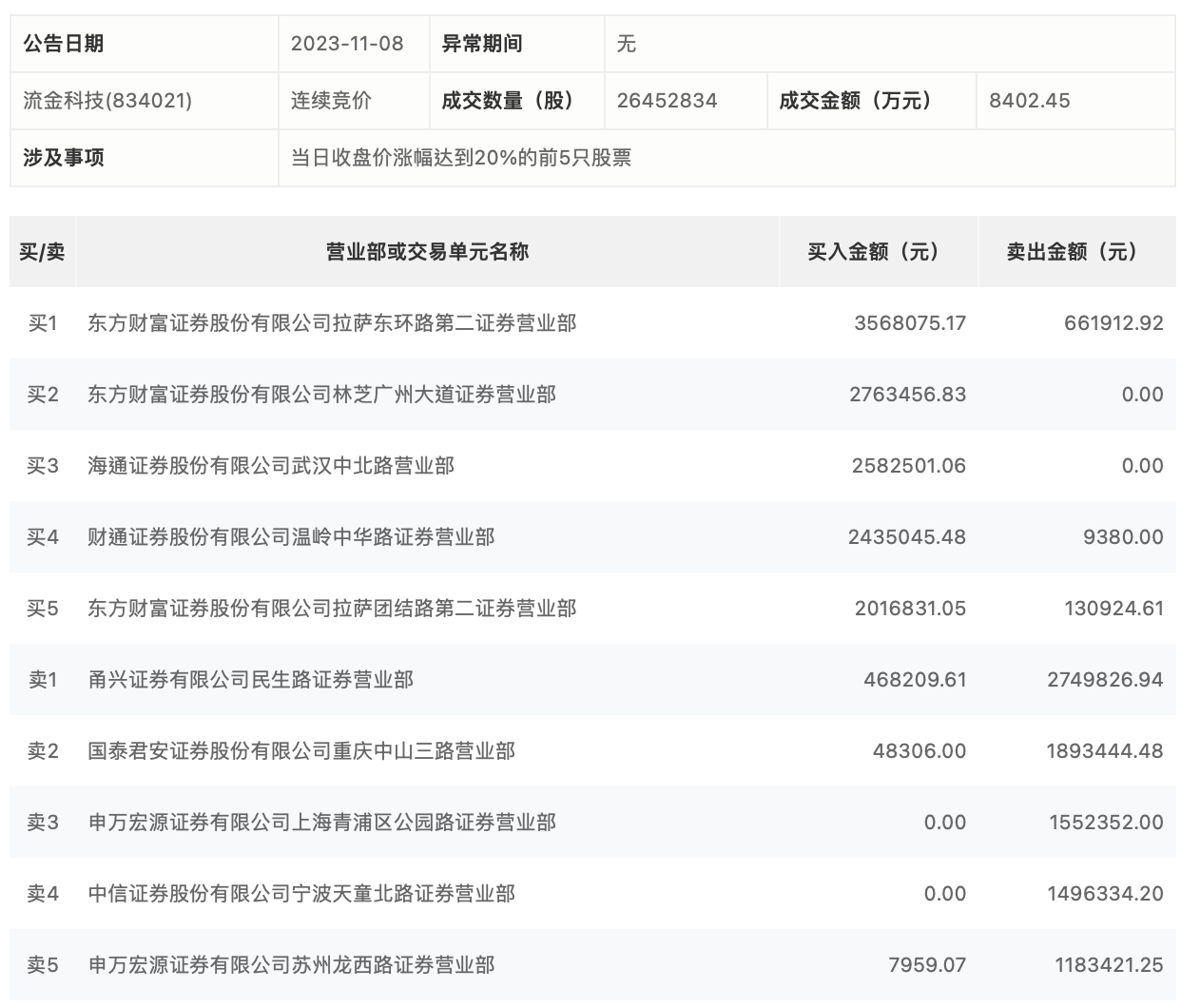The width and height of the screenshot is (1181, 1008).
Task: Select buy amount 3568075.17
Action: pyautogui.click(x=910, y=323)
